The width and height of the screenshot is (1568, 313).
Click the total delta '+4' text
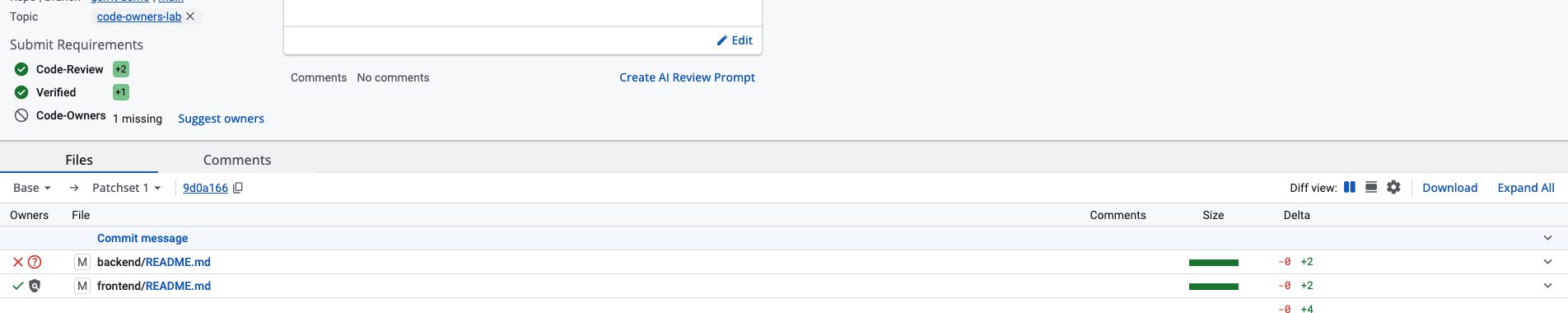click(1307, 309)
